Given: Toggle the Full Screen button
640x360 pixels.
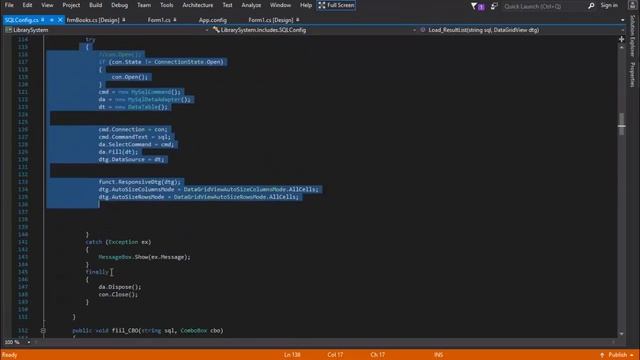Looking at the screenshot, I should tap(336, 5).
